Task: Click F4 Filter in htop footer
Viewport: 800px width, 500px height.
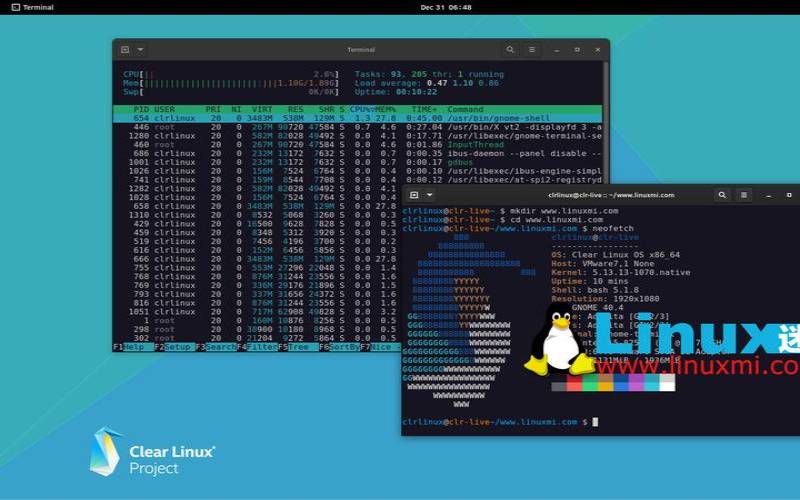Action: pyautogui.click(x=257, y=347)
